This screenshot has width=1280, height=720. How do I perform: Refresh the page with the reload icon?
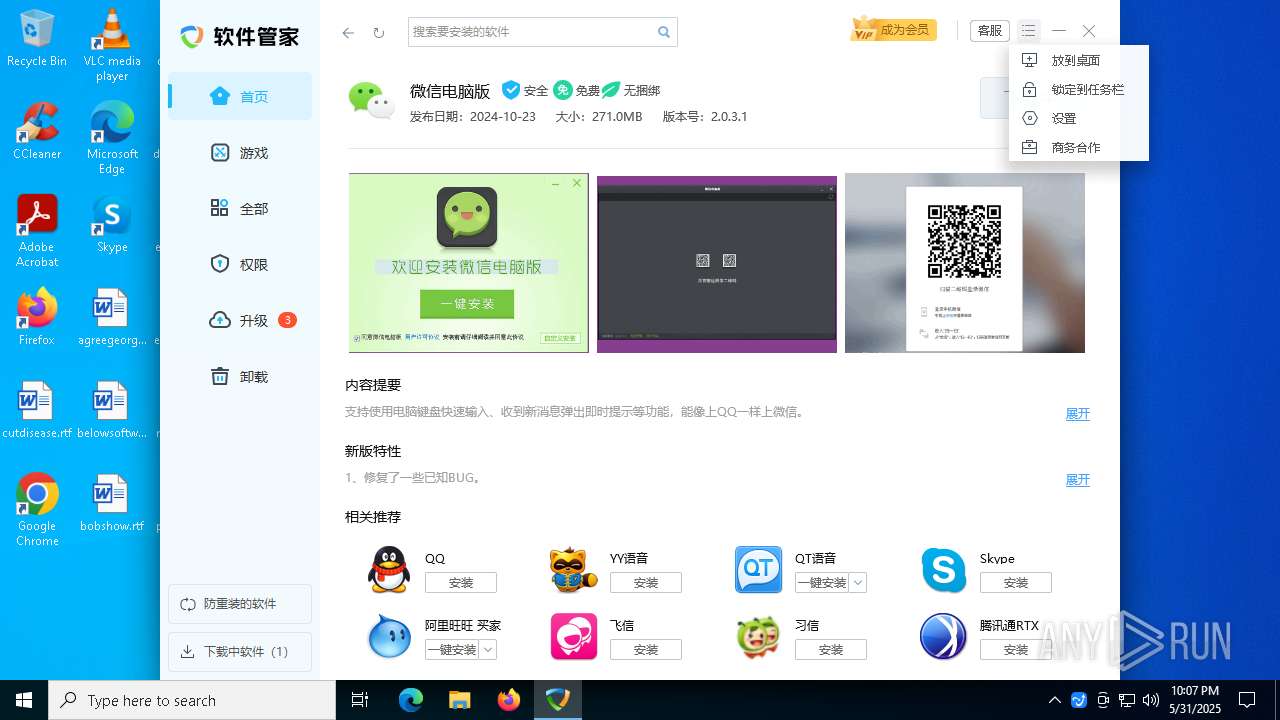pos(379,33)
